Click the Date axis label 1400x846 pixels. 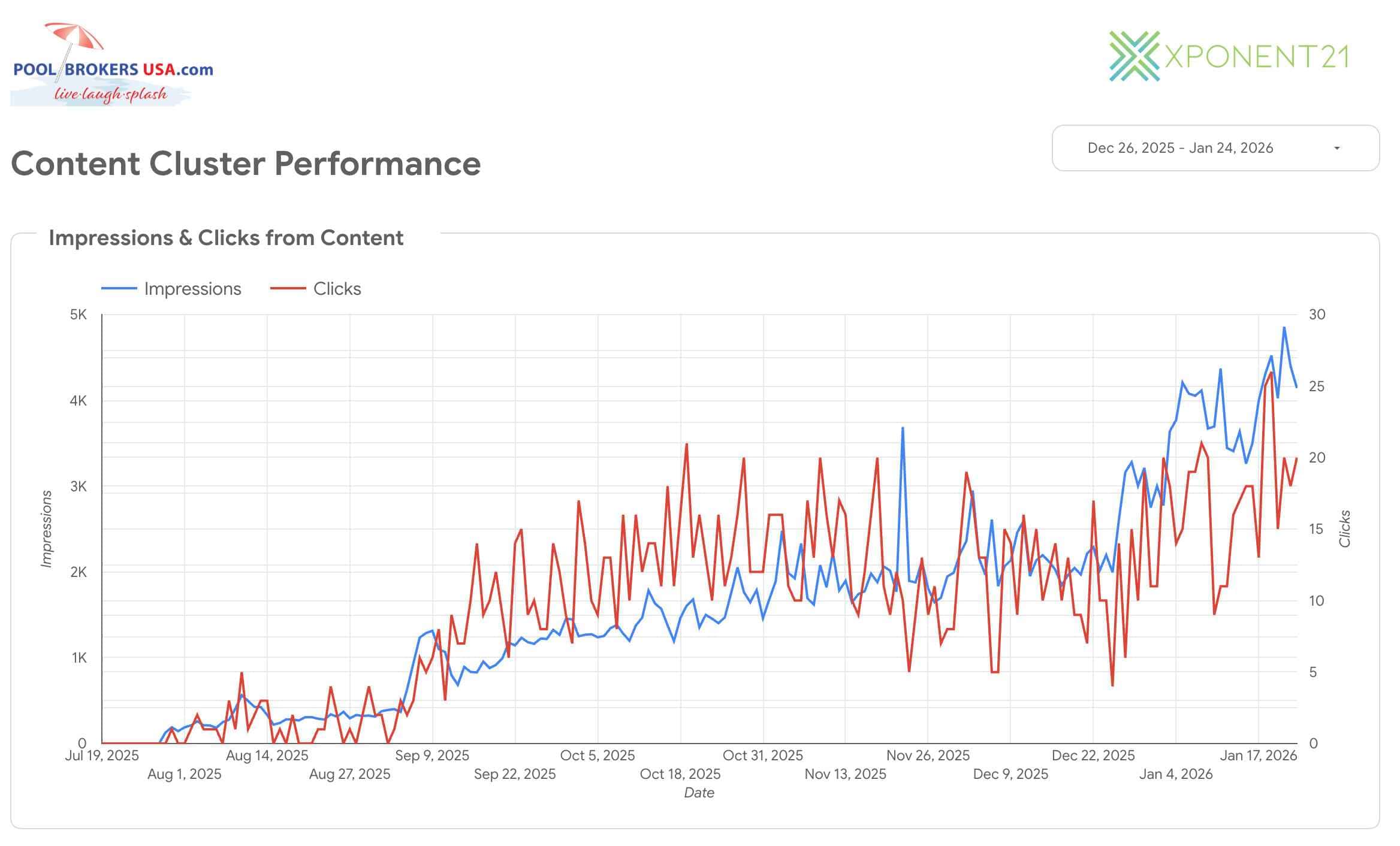[x=699, y=793]
